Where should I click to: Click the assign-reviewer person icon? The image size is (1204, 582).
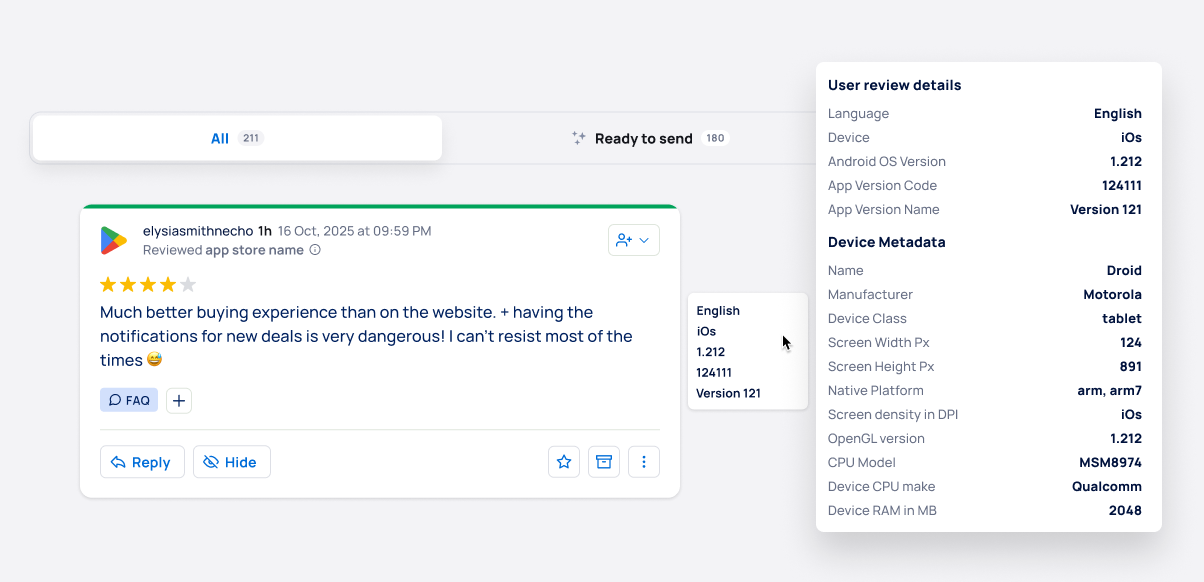(626, 240)
